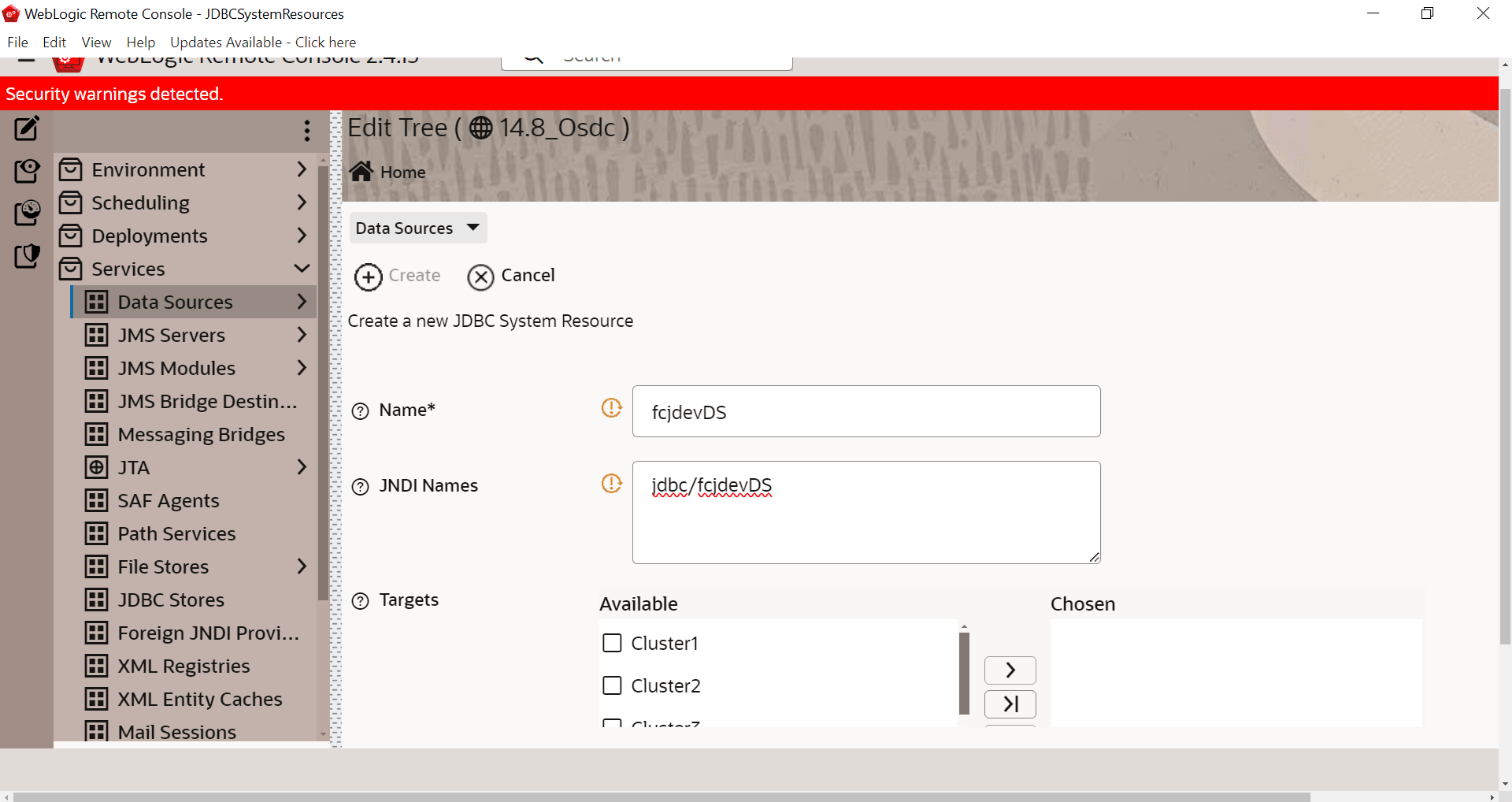This screenshot has height=802, width=1512.
Task: Expand the File Stores tree node
Action: (302, 566)
